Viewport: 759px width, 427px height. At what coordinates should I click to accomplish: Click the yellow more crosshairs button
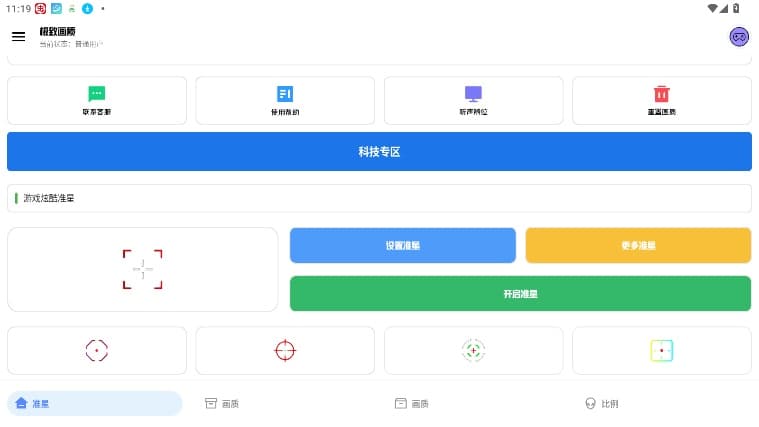638,245
